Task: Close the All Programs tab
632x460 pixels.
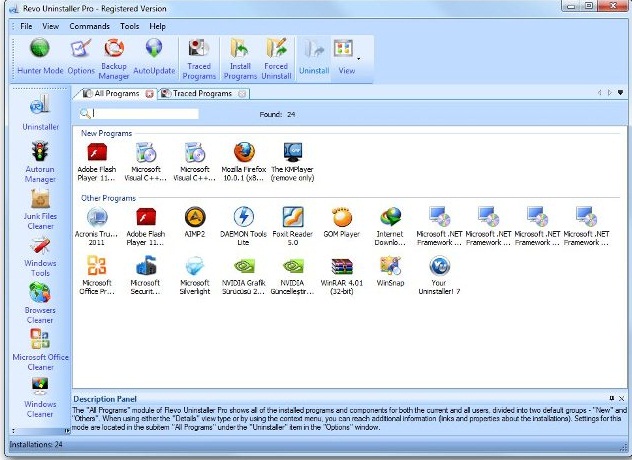Action: click(150, 94)
